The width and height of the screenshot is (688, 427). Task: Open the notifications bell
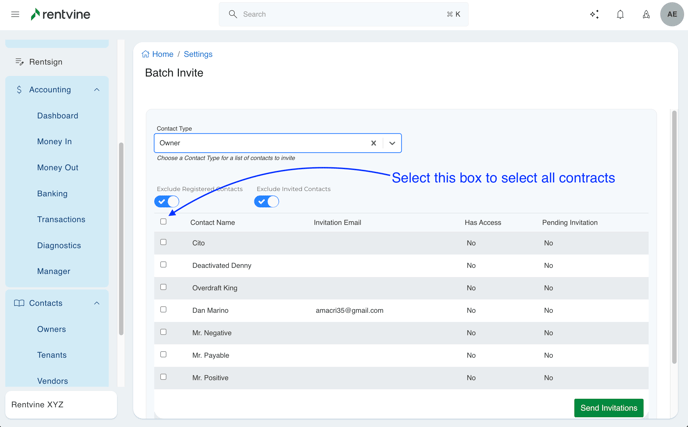[620, 14]
